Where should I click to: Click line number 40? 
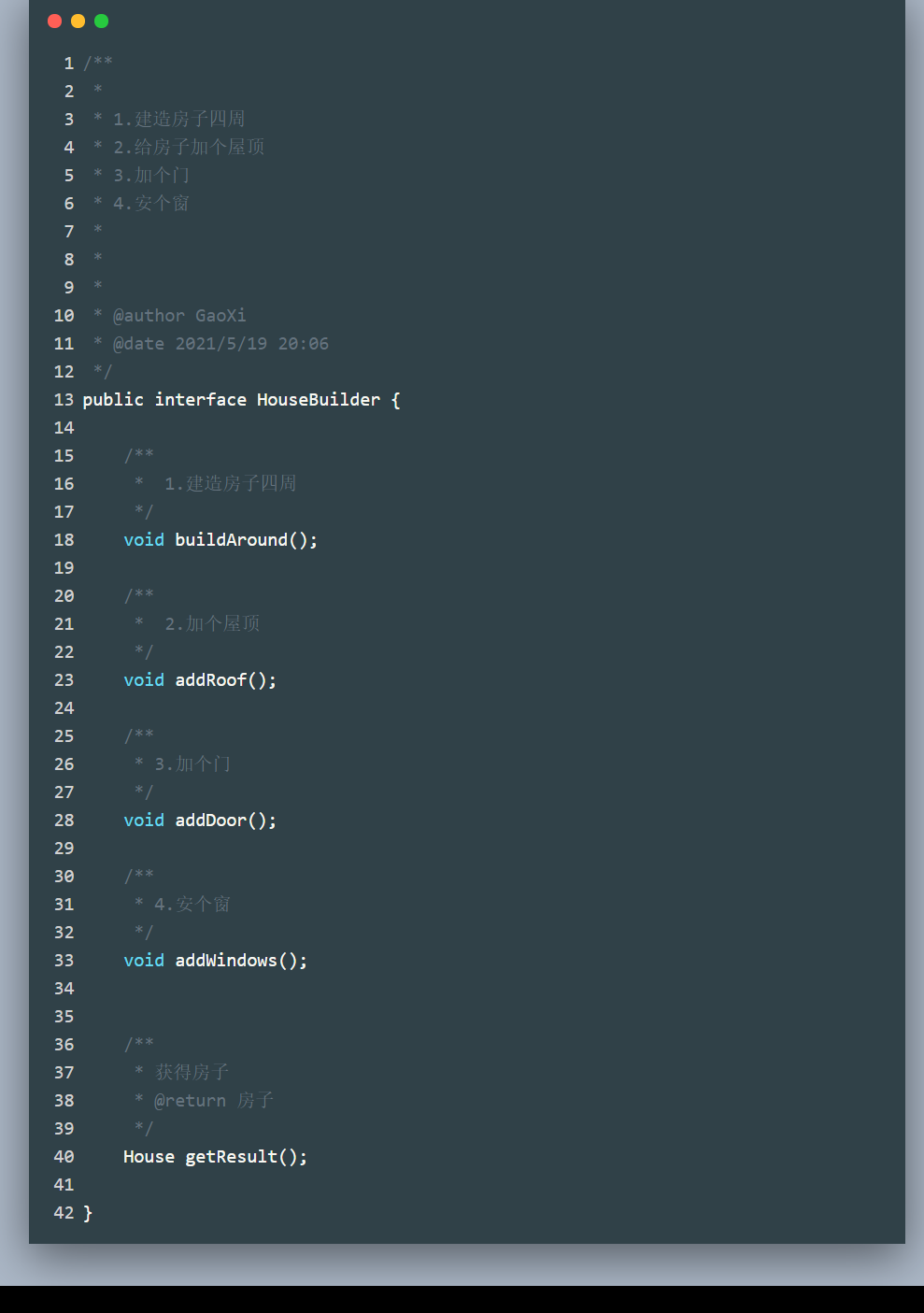click(64, 1157)
